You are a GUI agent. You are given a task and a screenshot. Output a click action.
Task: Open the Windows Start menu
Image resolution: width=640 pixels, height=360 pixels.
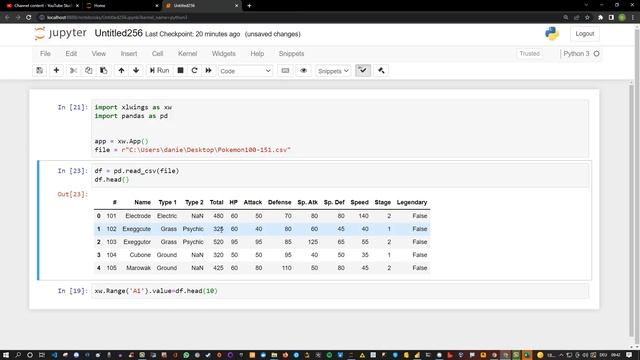tap(6, 355)
